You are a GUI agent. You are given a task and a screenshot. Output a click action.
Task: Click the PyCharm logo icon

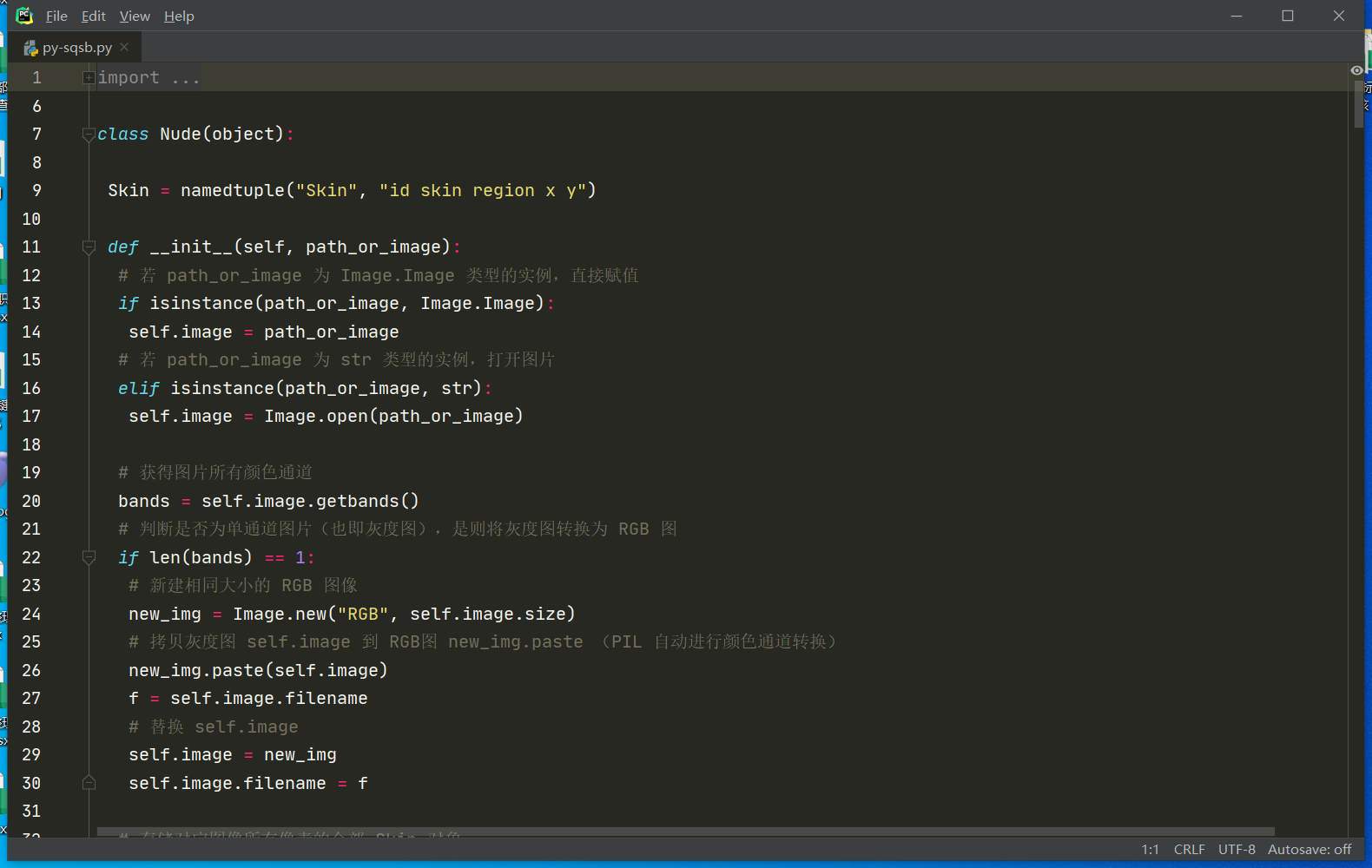tap(24, 16)
